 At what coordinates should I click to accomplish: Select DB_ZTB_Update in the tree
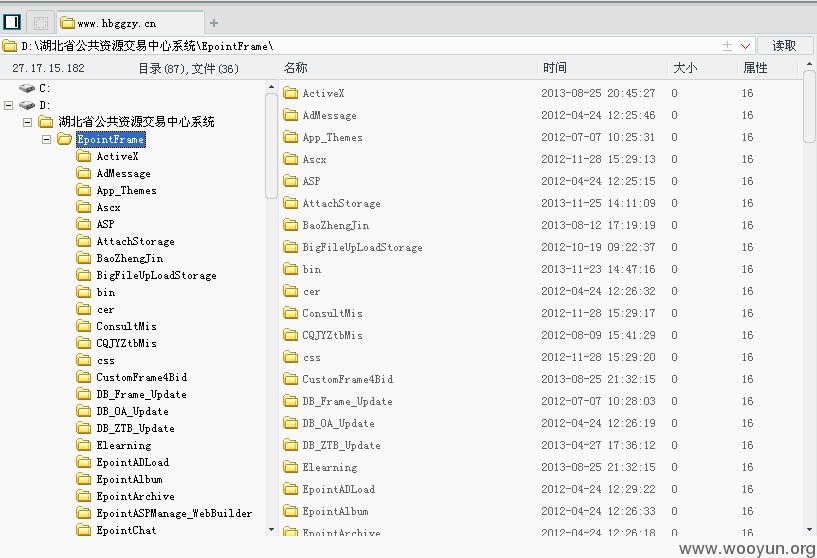(x=135, y=428)
